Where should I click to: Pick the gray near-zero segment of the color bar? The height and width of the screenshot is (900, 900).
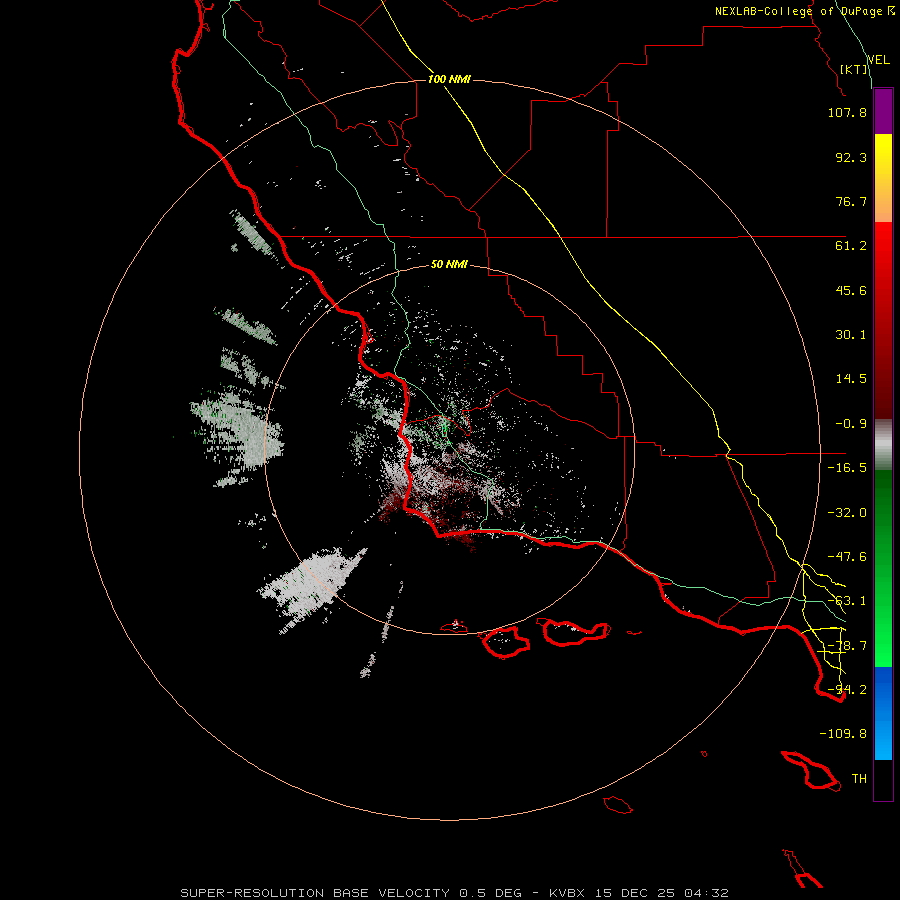coord(883,444)
